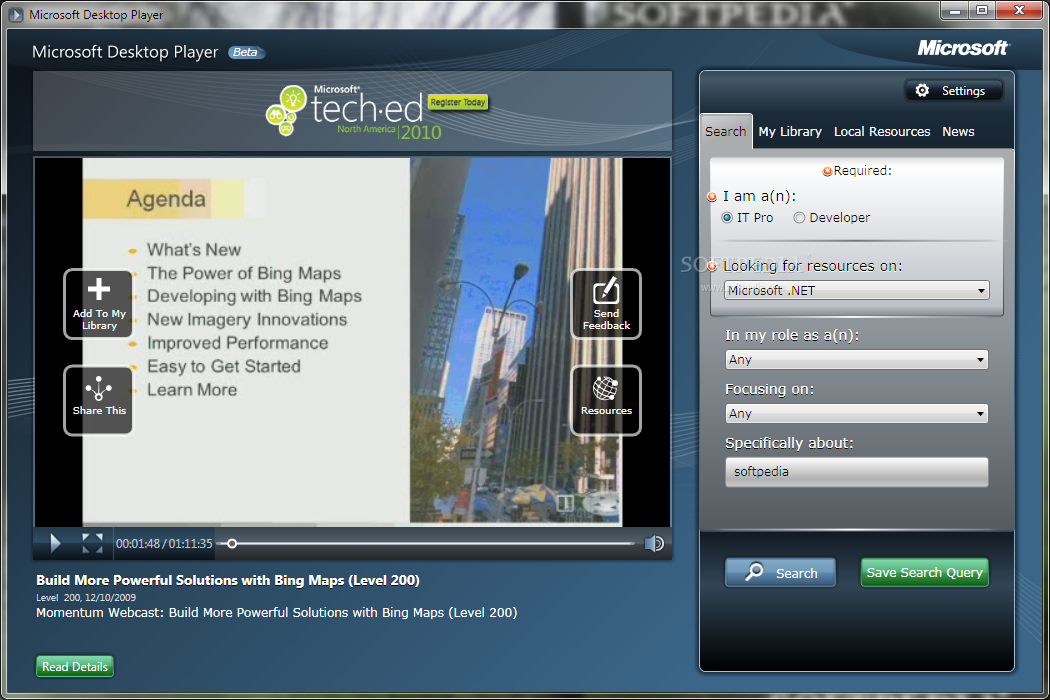Minimize the Microsoft Desktop Player window
This screenshot has height=700, width=1050.
(956, 10)
